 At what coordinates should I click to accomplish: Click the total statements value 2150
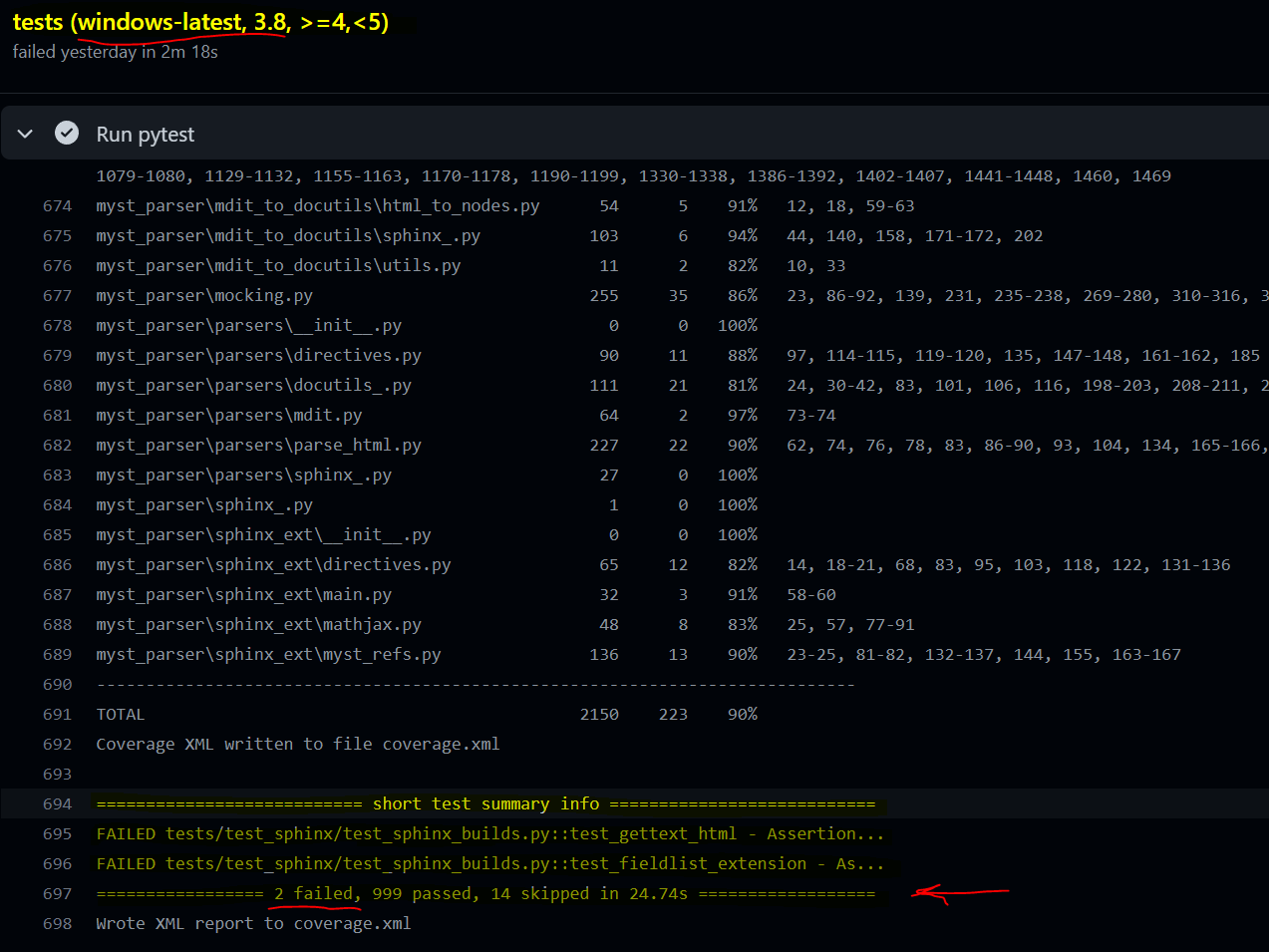pyautogui.click(x=599, y=715)
